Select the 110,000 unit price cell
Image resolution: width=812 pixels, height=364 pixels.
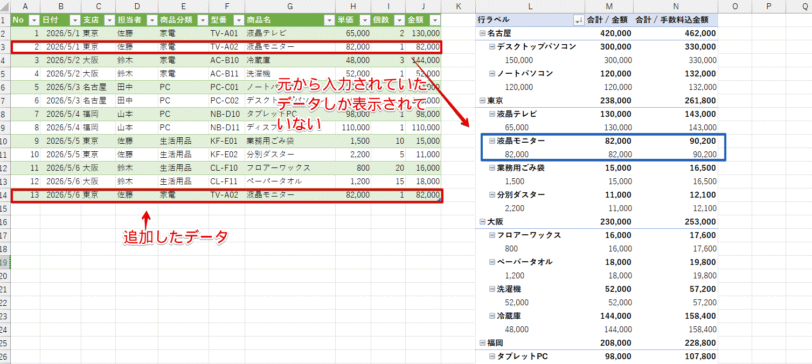click(353, 127)
